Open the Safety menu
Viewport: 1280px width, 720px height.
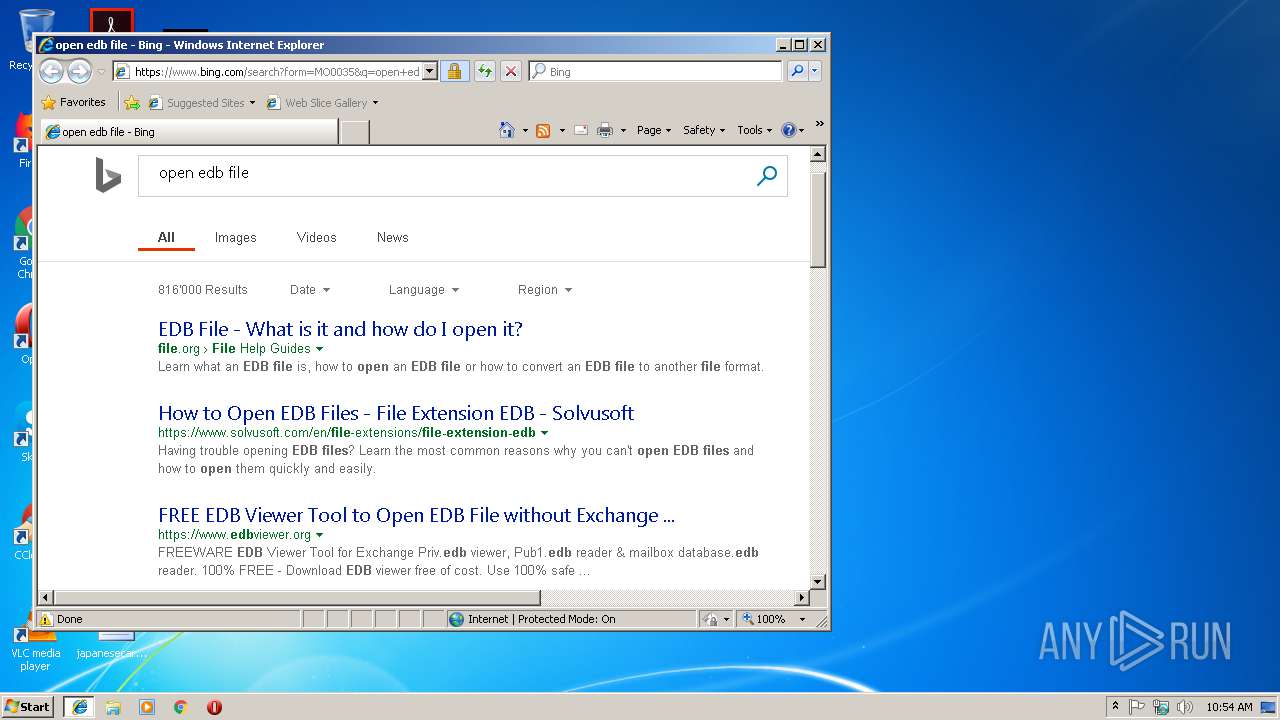coord(704,130)
